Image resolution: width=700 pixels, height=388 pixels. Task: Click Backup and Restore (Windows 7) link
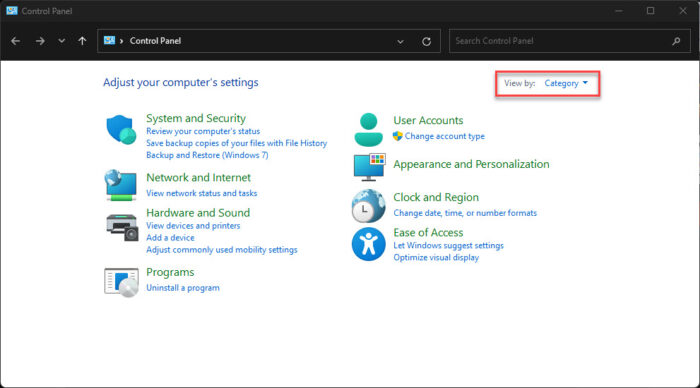click(207, 155)
